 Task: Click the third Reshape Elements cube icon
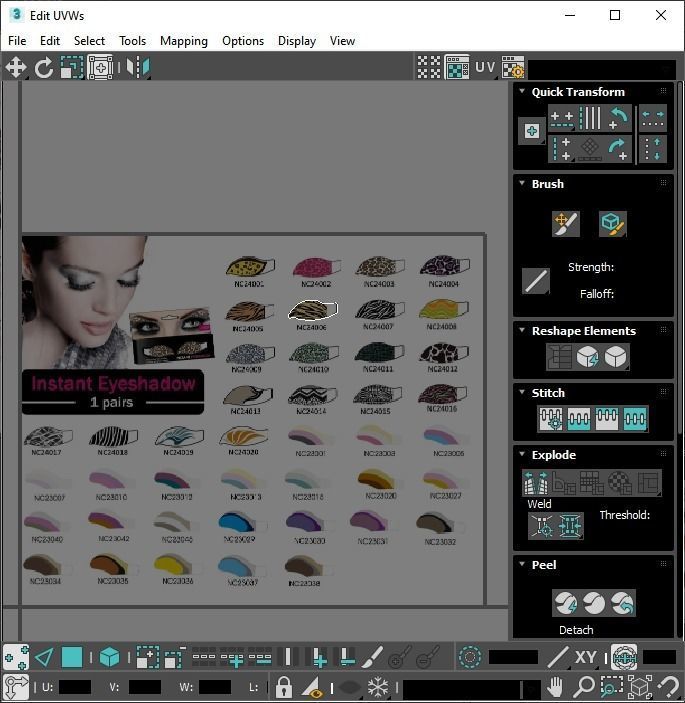pos(615,357)
